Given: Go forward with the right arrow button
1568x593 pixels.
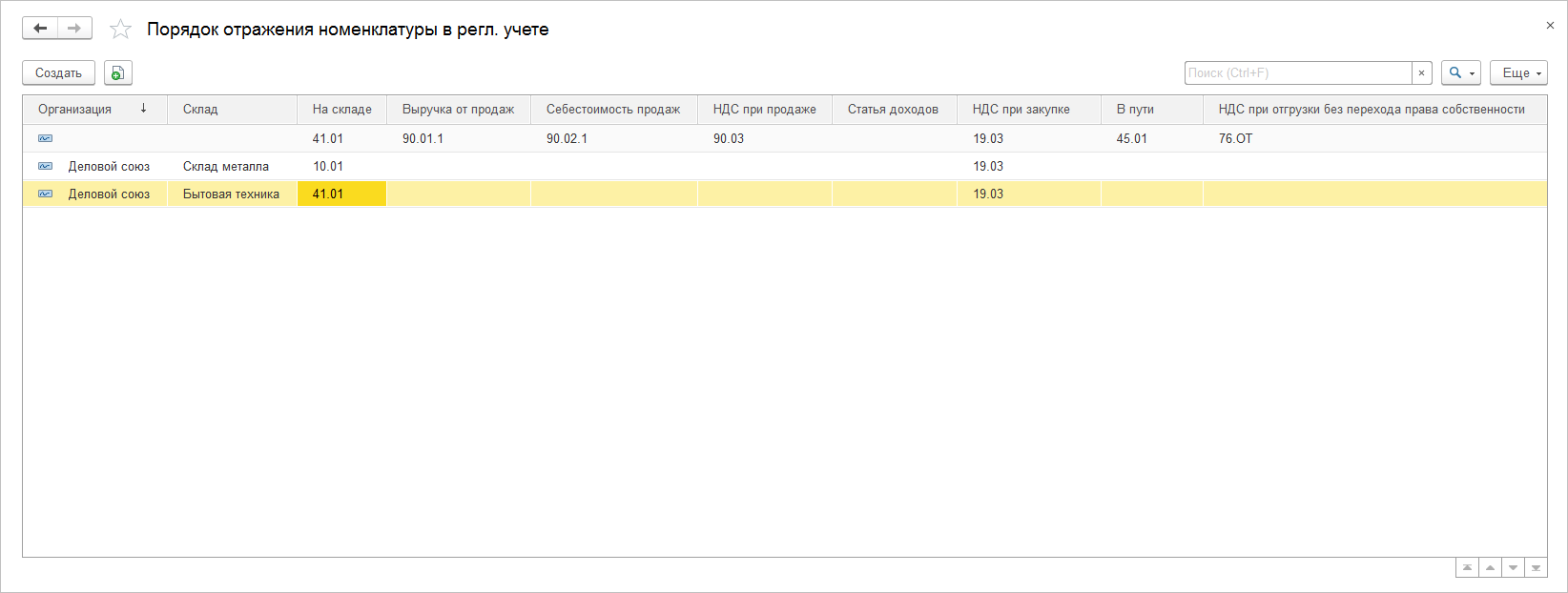Looking at the screenshot, I should click(x=74, y=29).
